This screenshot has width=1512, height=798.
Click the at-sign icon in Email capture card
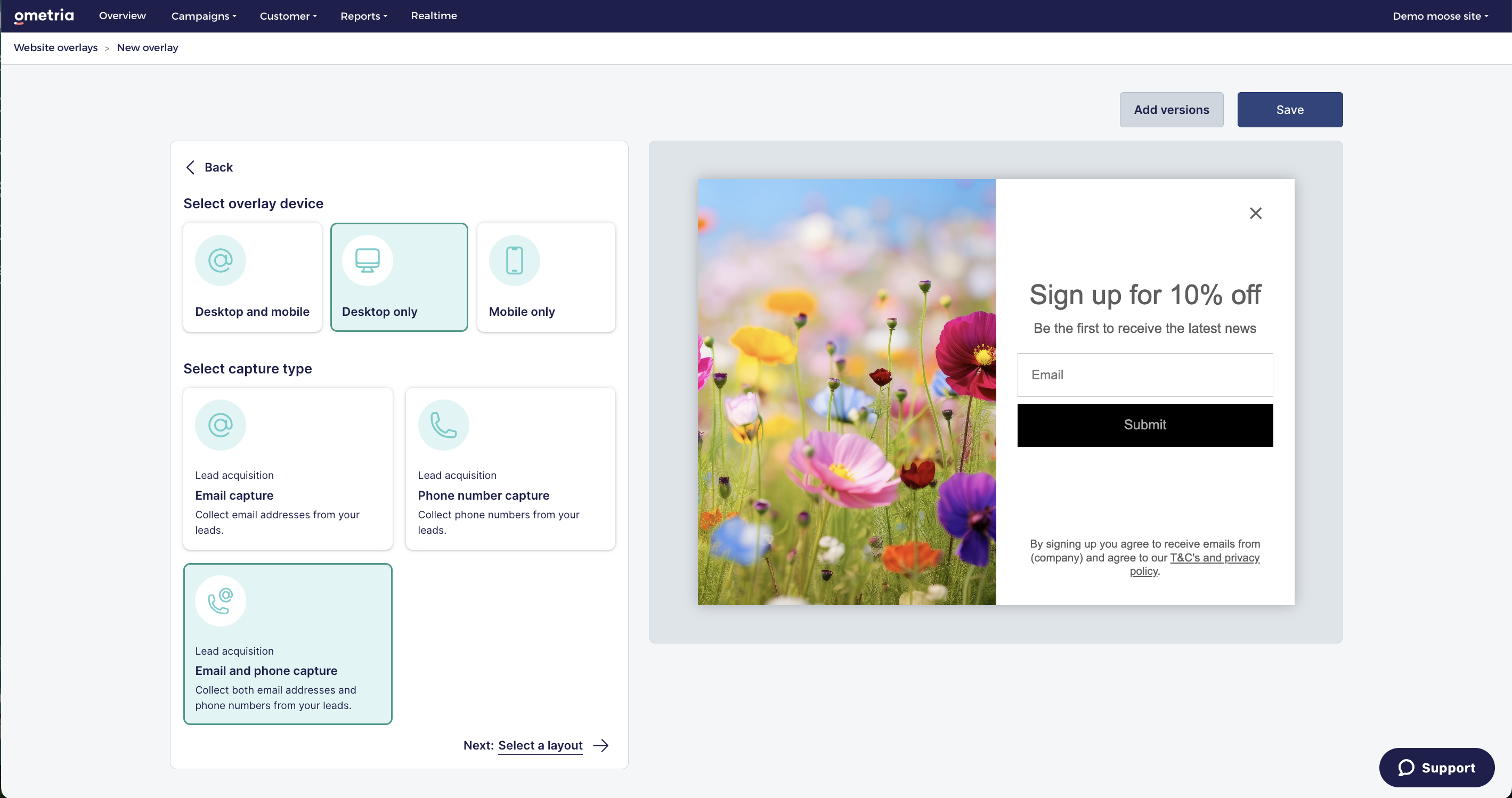(x=221, y=425)
